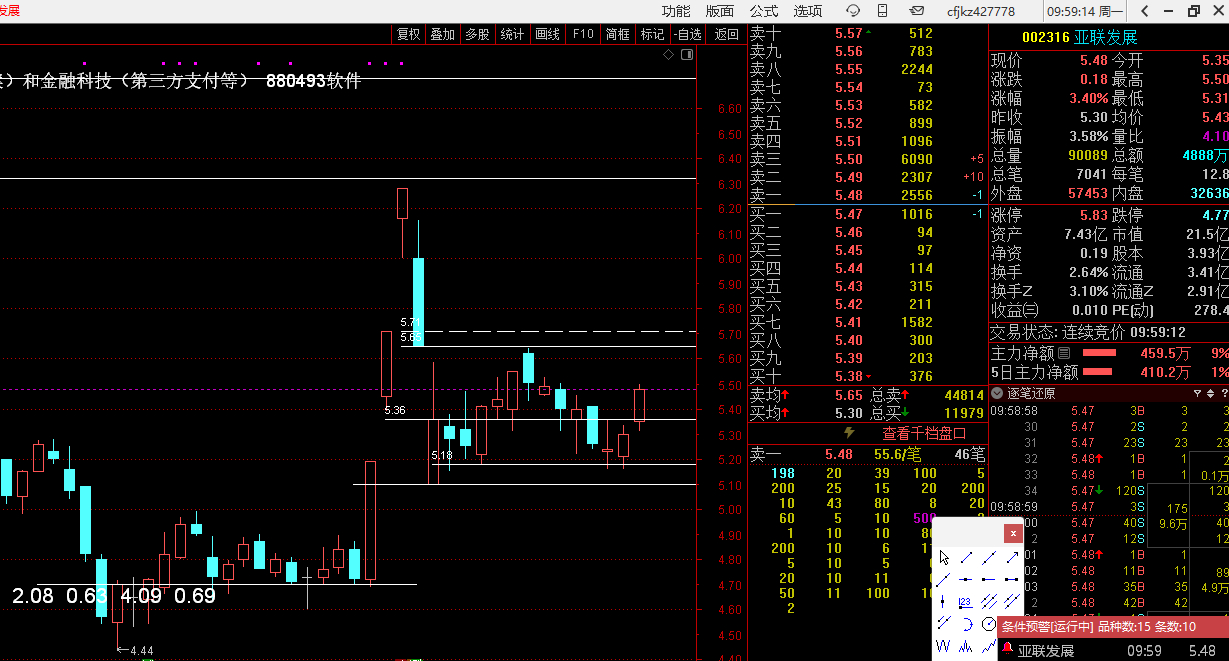
Task: Select the circle drawing tool
Action: (989, 624)
